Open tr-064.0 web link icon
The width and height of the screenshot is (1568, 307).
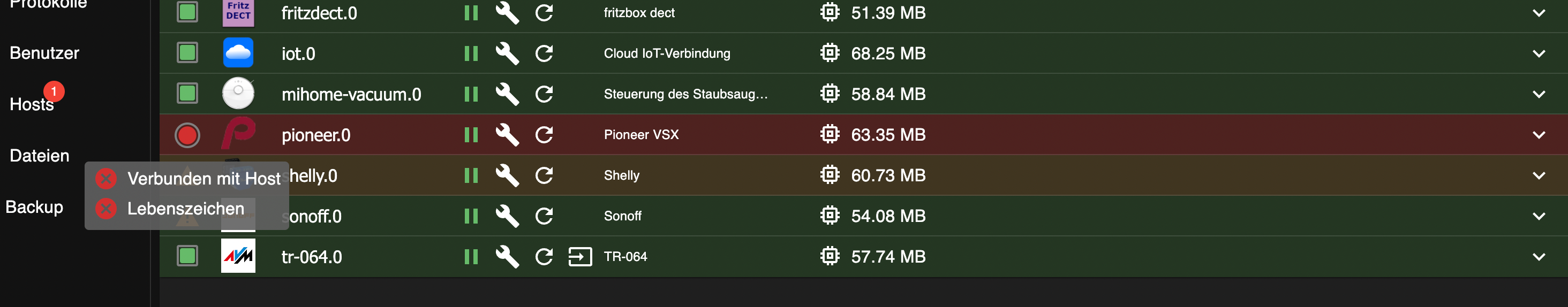[579, 257]
